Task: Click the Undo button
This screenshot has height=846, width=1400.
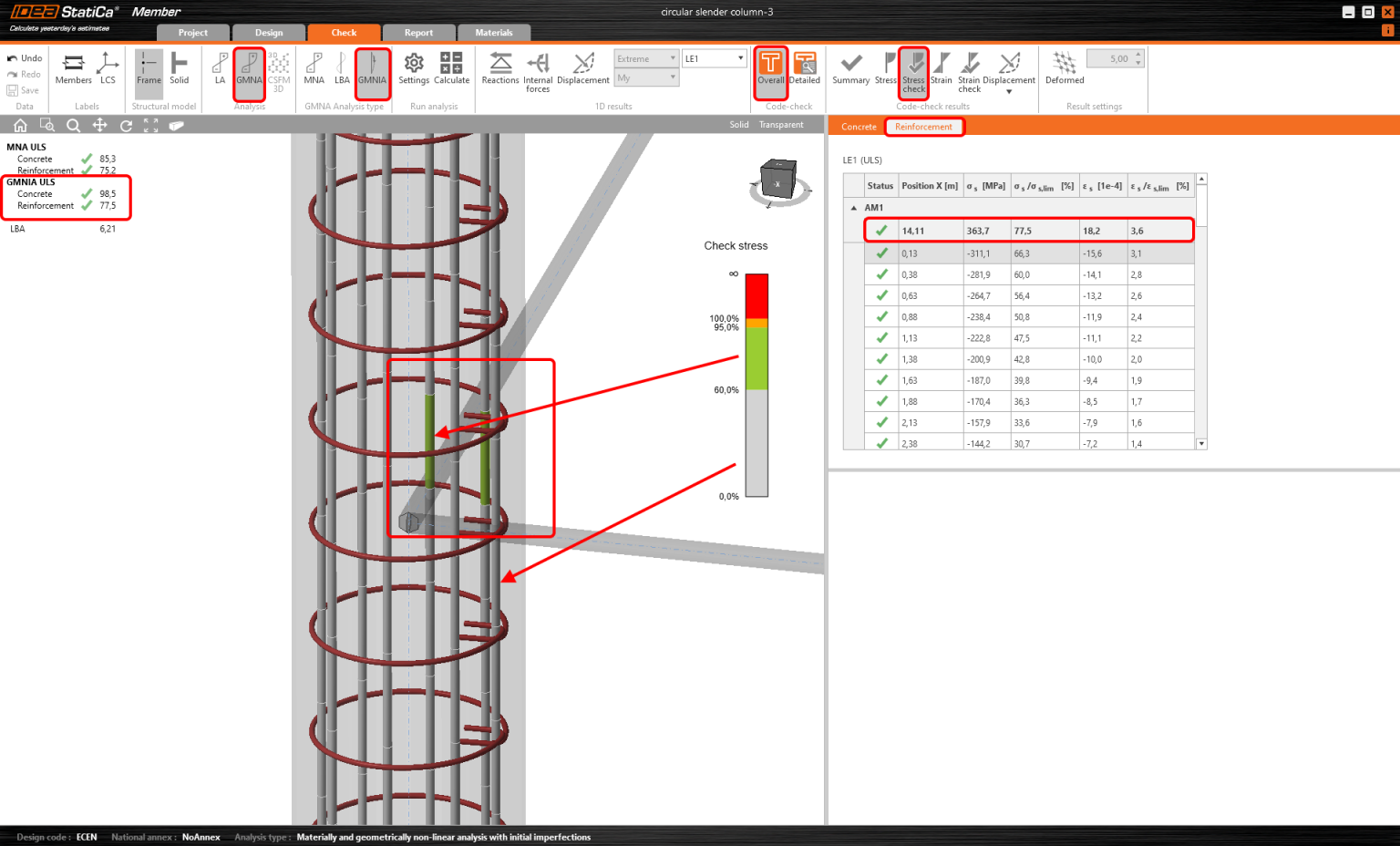Action: pos(25,57)
